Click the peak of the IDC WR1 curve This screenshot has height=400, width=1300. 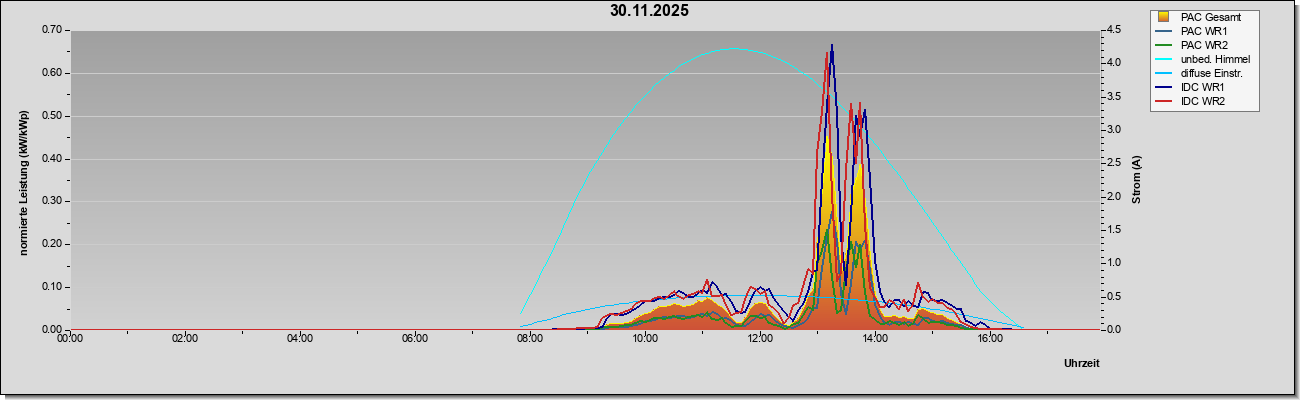832,45
